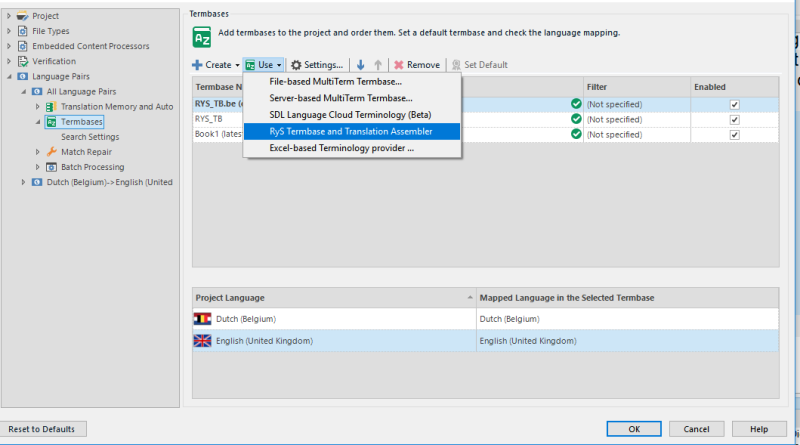The height and width of the screenshot is (445, 800).
Task: Choose SDL Language Cloud Terminology (Beta)
Action: pyautogui.click(x=352, y=115)
